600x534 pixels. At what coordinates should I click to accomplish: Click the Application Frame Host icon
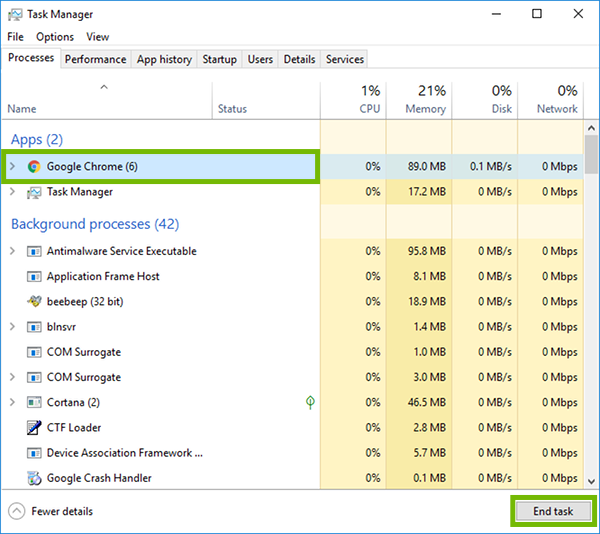click(x=34, y=277)
